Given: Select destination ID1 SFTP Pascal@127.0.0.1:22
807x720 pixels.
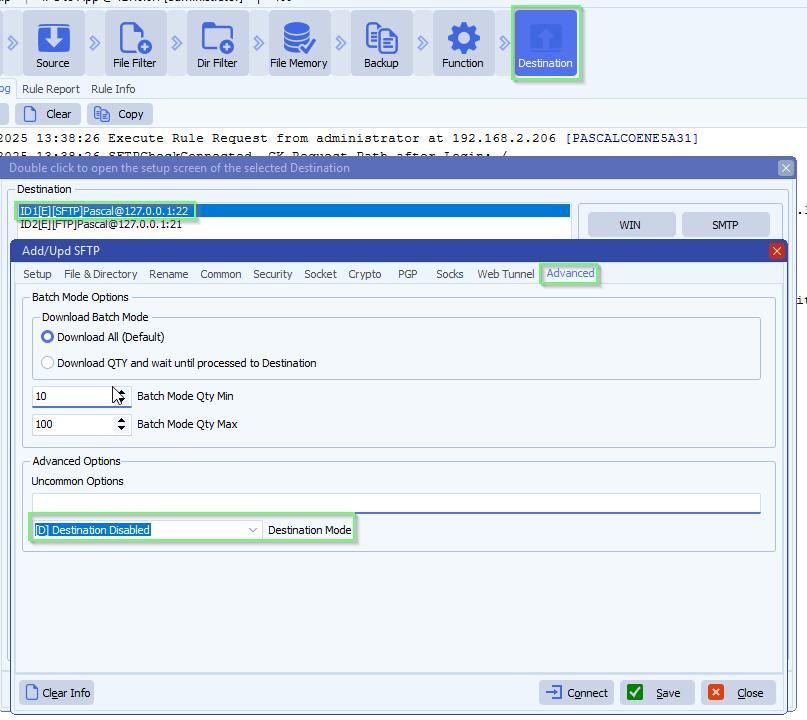Looking at the screenshot, I should pyautogui.click(x=294, y=210).
